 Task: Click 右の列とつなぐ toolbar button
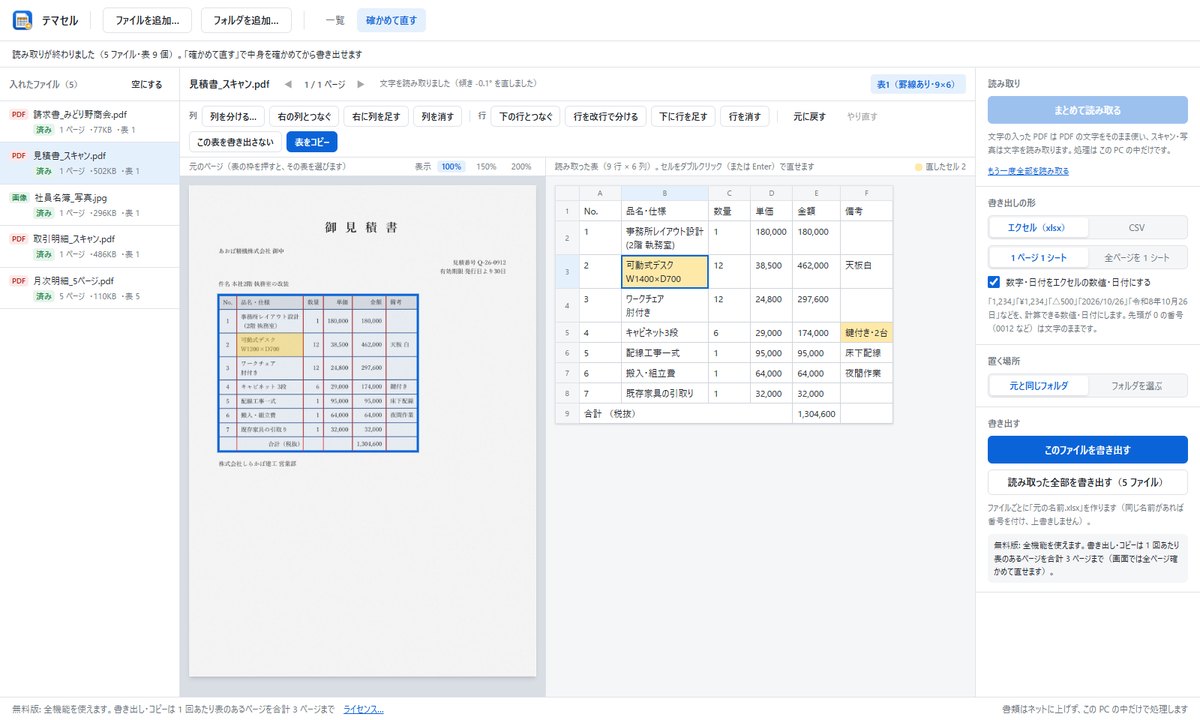point(306,117)
